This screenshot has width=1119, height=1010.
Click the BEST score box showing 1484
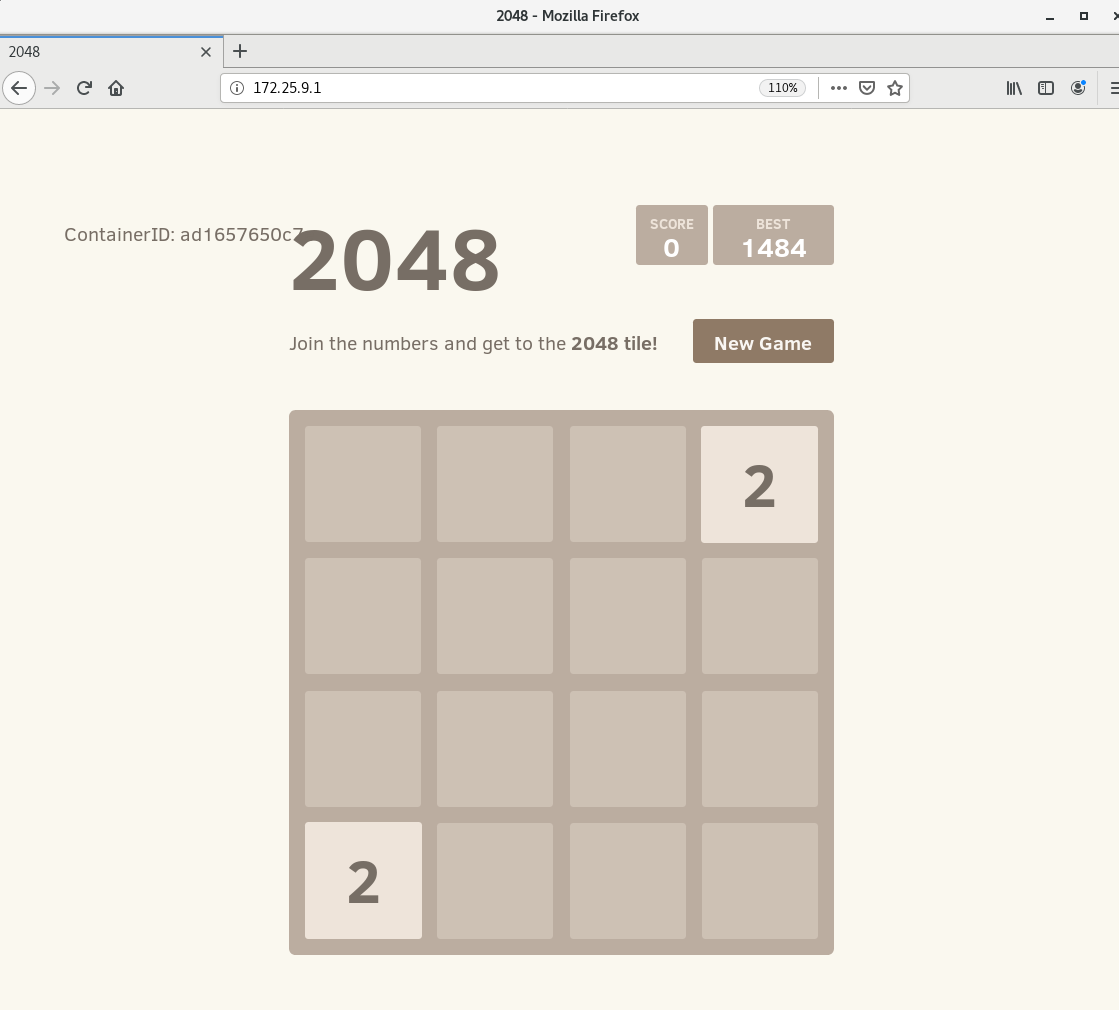(x=773, y=235)
